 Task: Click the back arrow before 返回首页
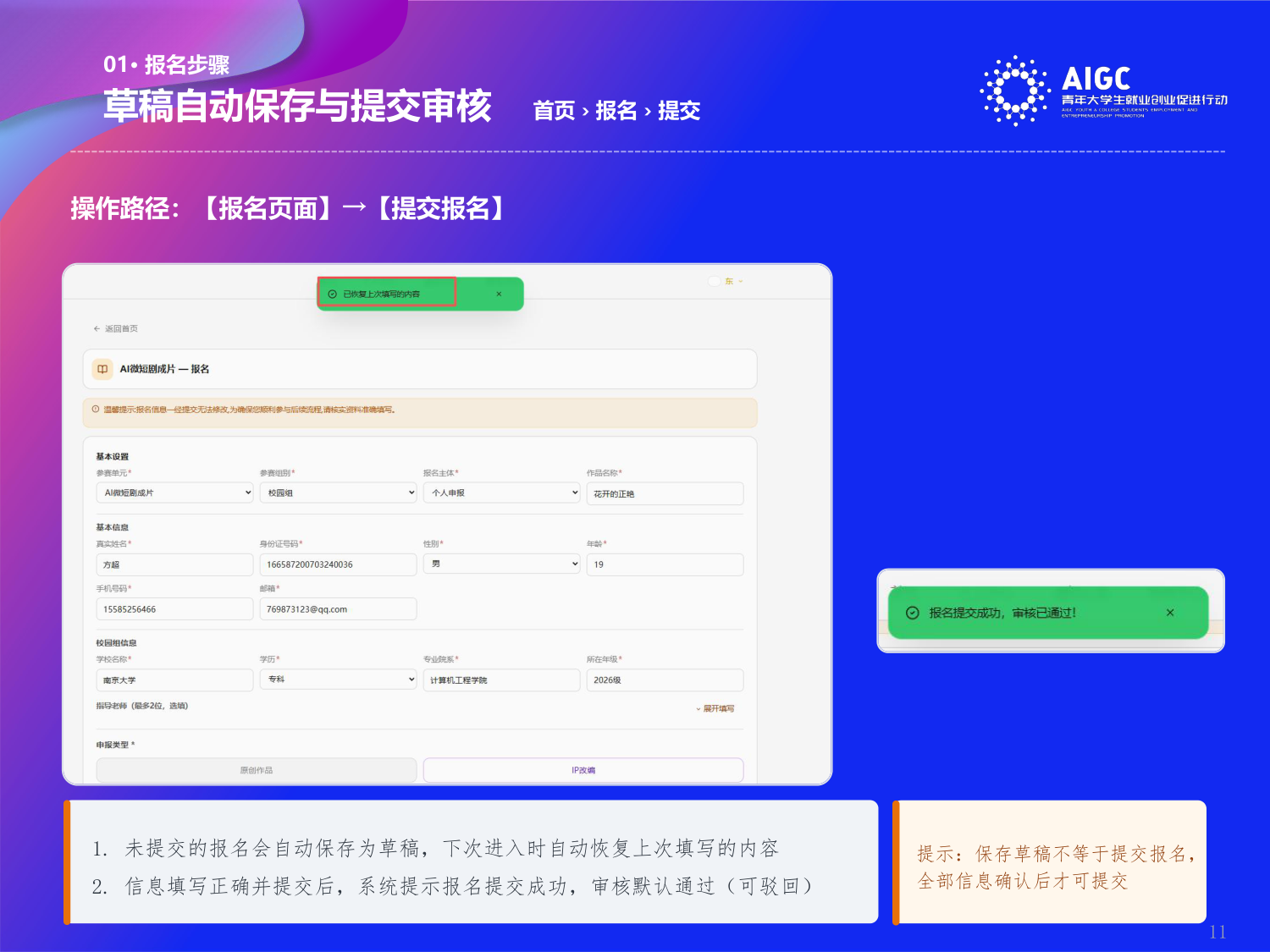(97, 328)
